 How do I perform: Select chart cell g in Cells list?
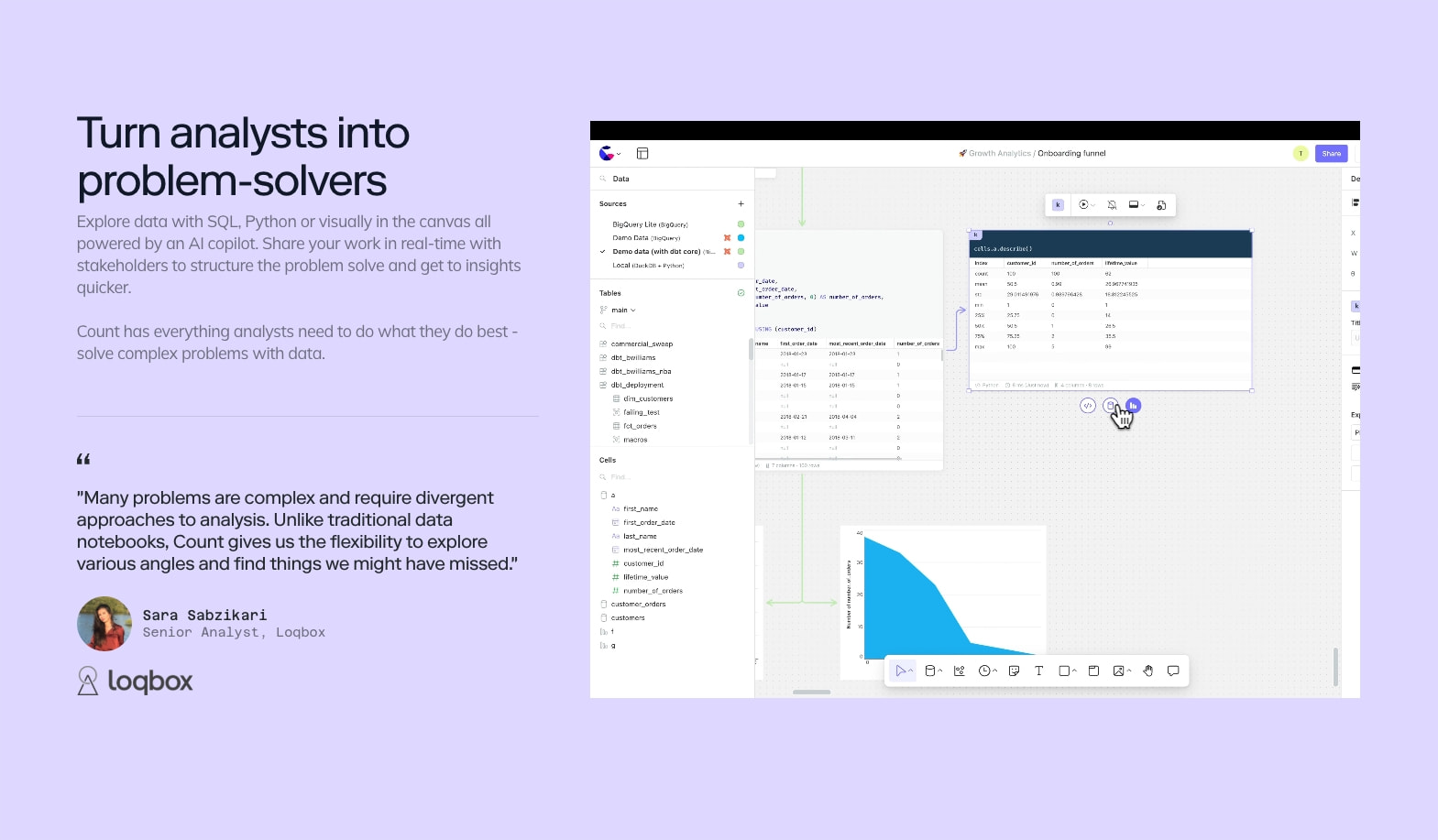608,646
